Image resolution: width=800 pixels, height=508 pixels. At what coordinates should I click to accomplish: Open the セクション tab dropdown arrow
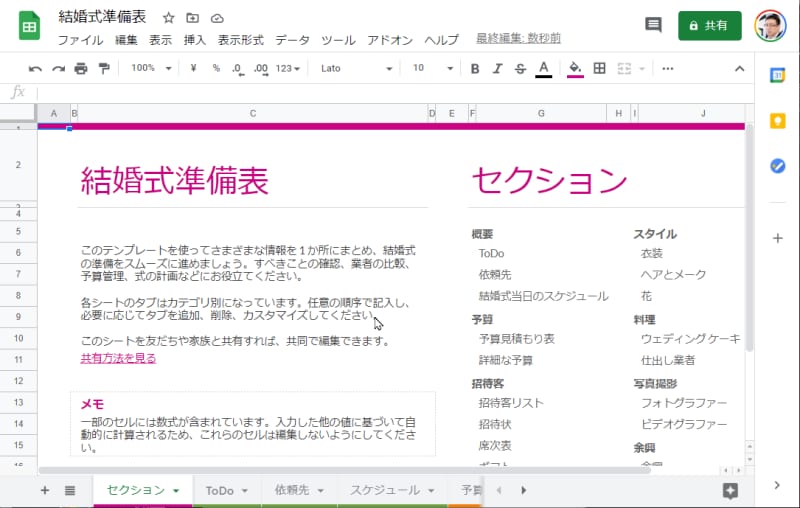tap(176, 491)
